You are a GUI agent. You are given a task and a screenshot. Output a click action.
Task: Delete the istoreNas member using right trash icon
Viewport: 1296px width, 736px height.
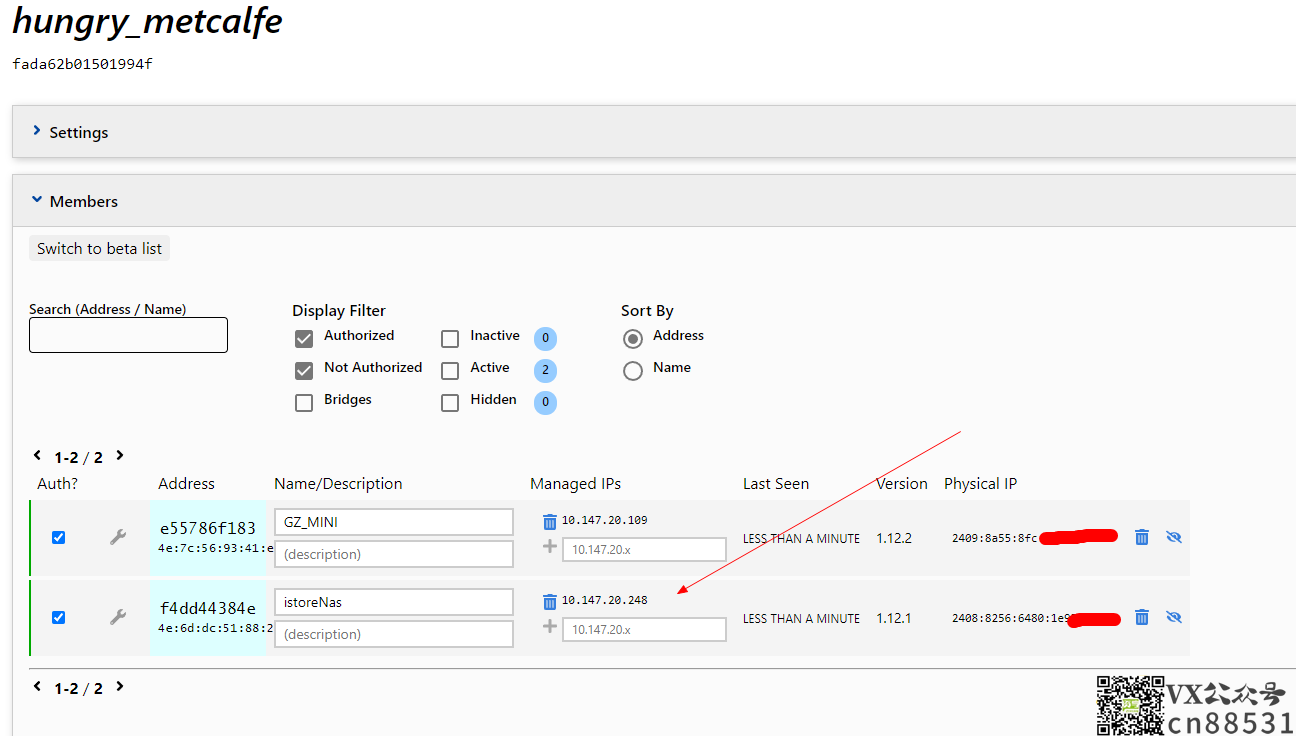[x=1142, y=617]
